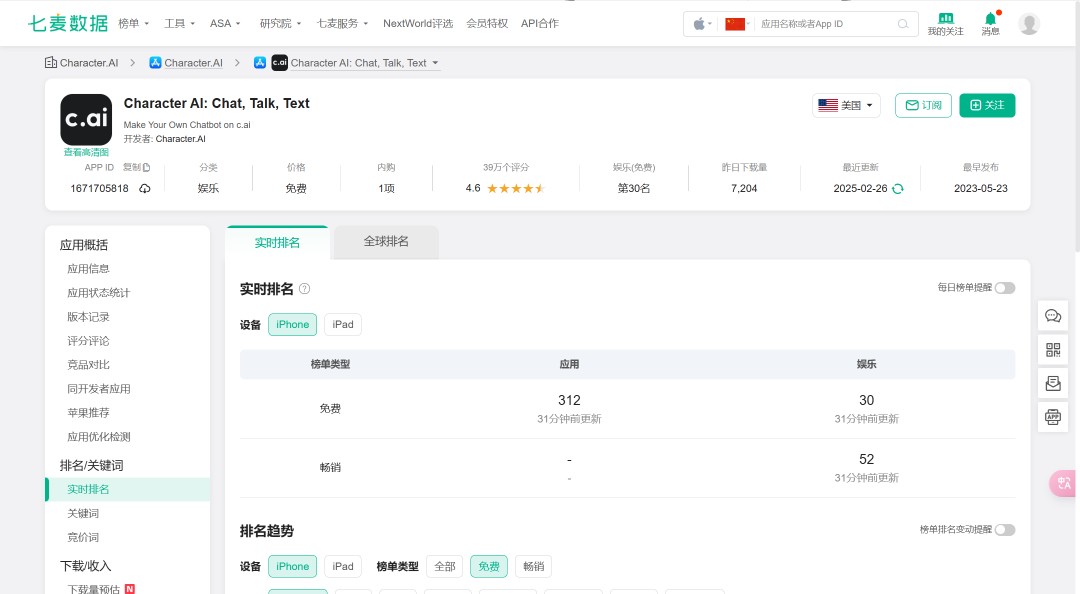Image resolution: width=1080 pixels, height=594 pixels.
Task: Click the refresh icon next to 2025-02-26
Action: pos(898,189)
